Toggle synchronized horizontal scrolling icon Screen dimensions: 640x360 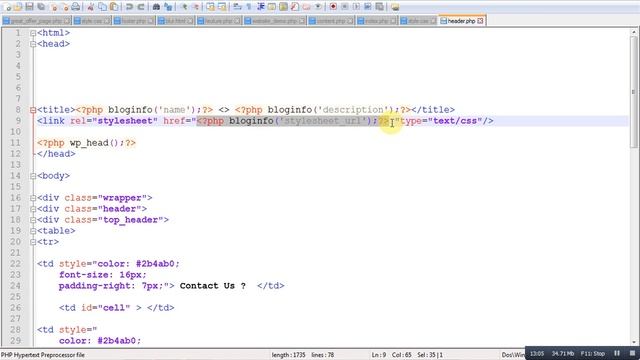(222, 7)
